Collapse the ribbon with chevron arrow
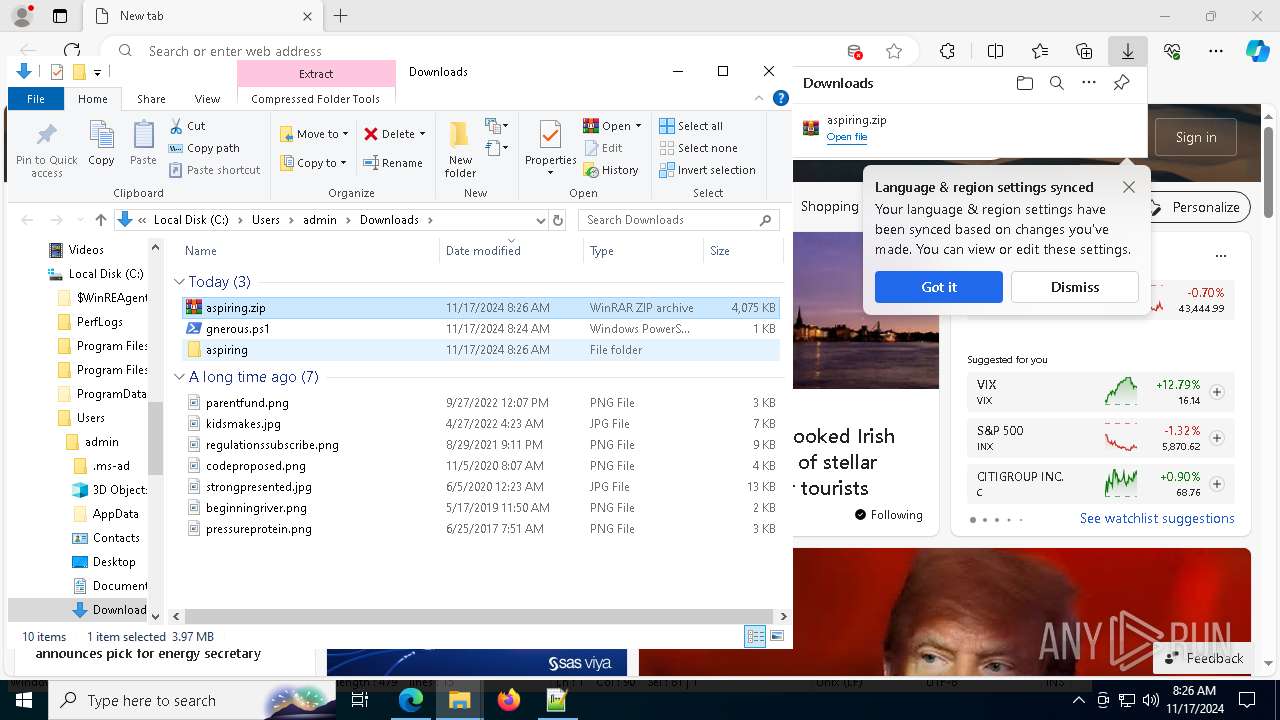The image size is (1280, 720). [x=760, y=98]
